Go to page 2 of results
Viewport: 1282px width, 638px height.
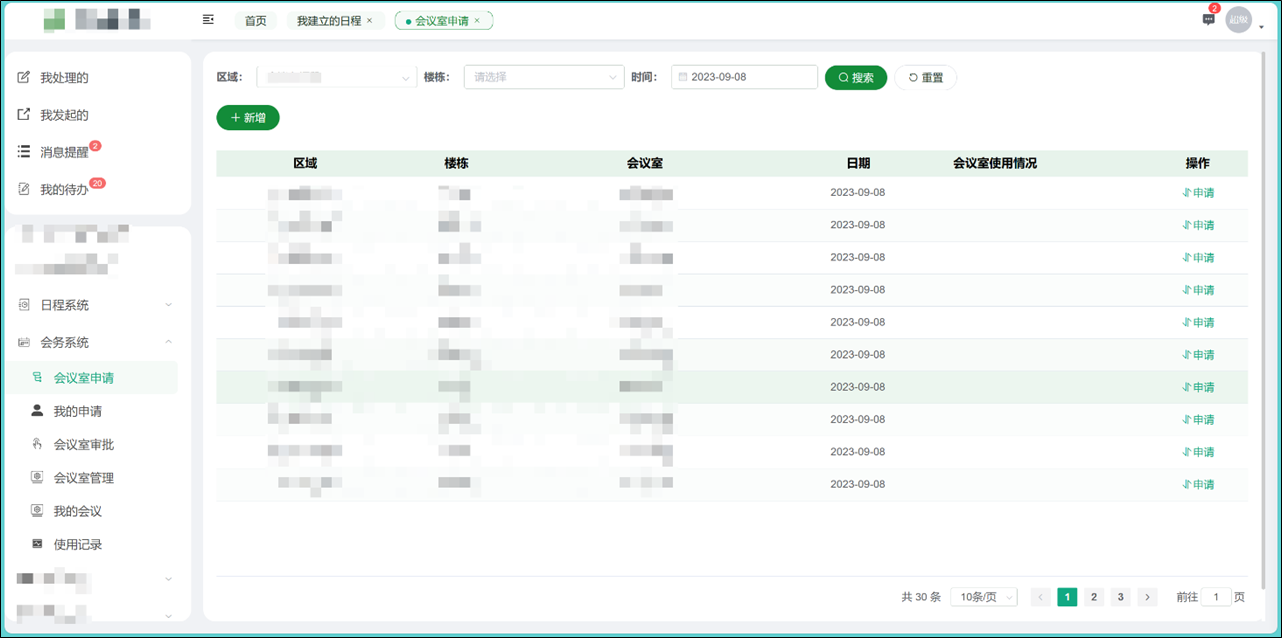pos(1093,596)
